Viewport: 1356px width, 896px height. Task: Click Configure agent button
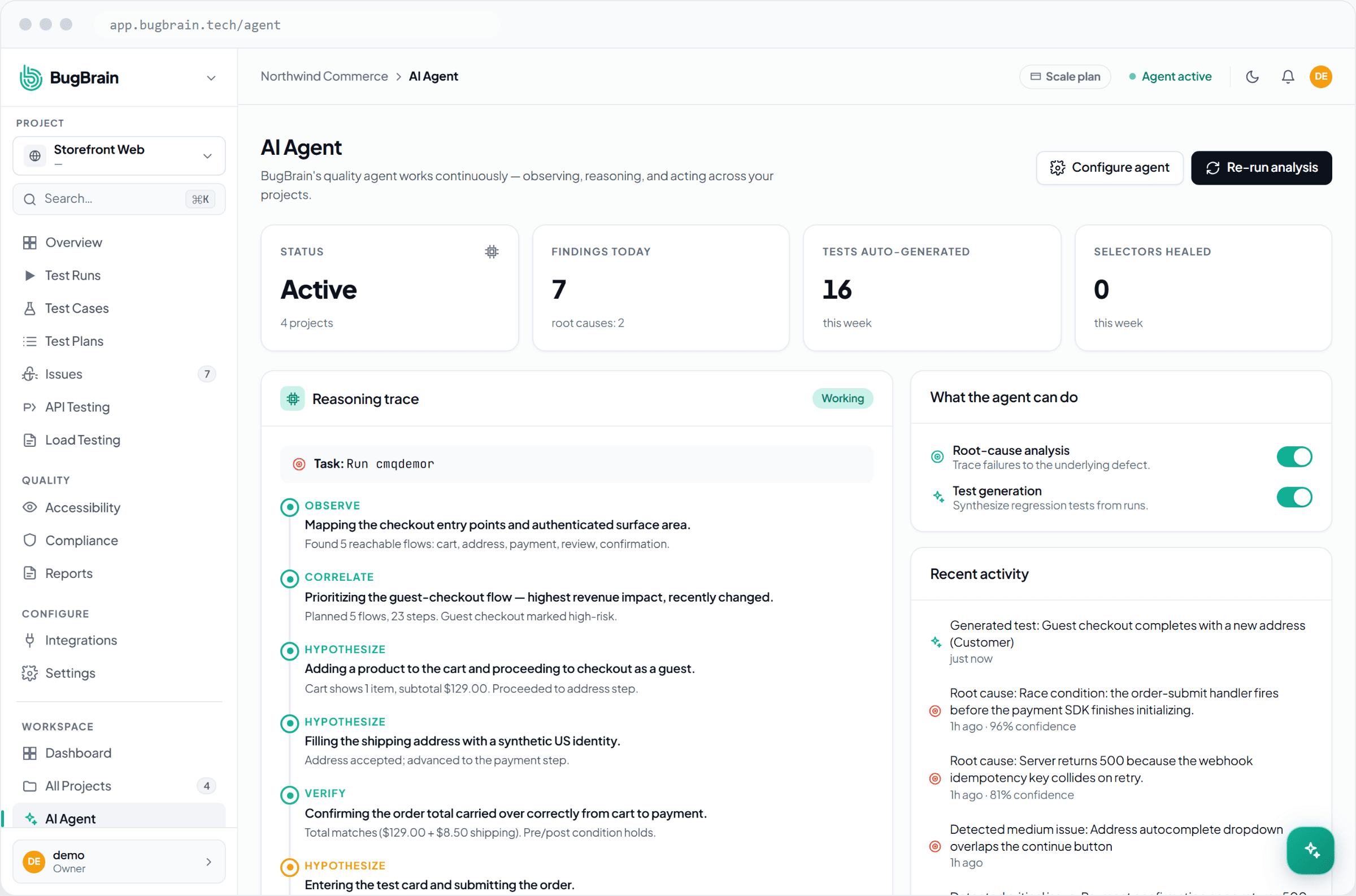click(1109, 167)
